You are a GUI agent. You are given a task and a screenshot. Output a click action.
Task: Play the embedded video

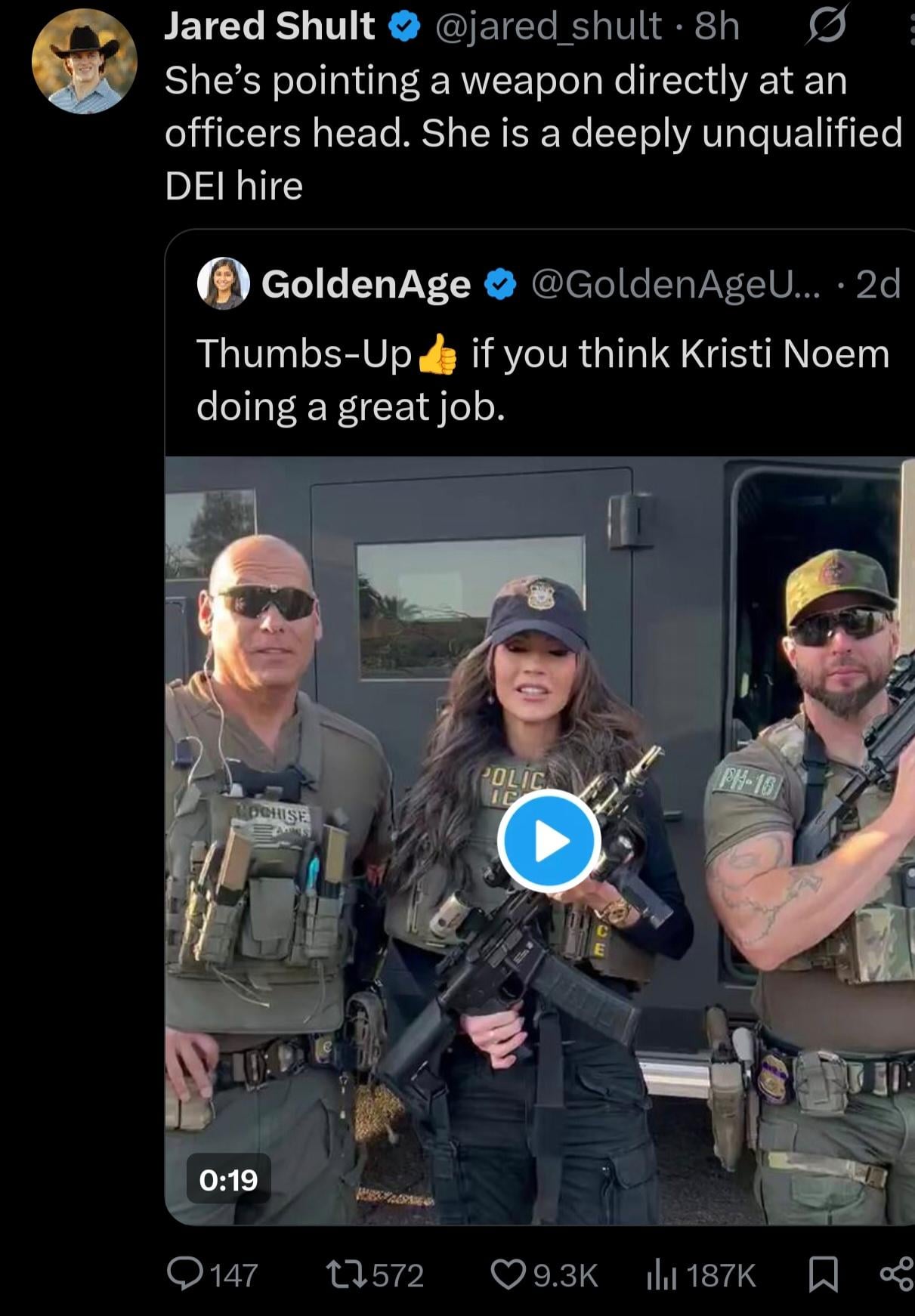point(549,840)
